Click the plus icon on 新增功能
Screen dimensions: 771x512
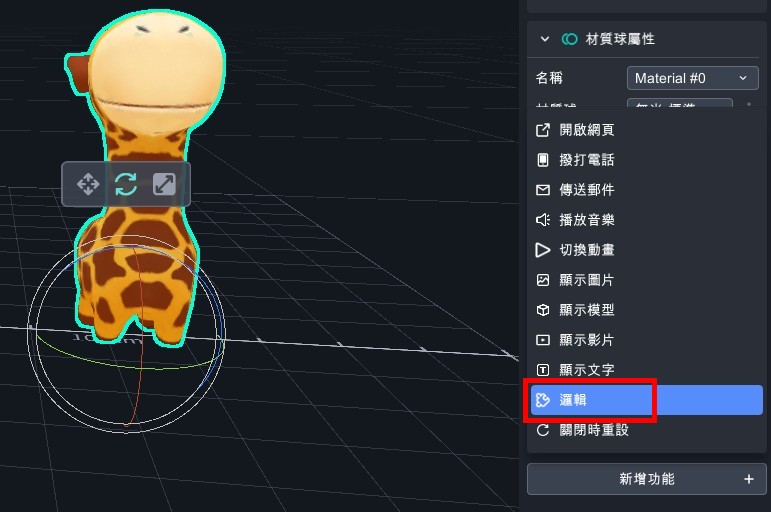click(x=748, y=479)
